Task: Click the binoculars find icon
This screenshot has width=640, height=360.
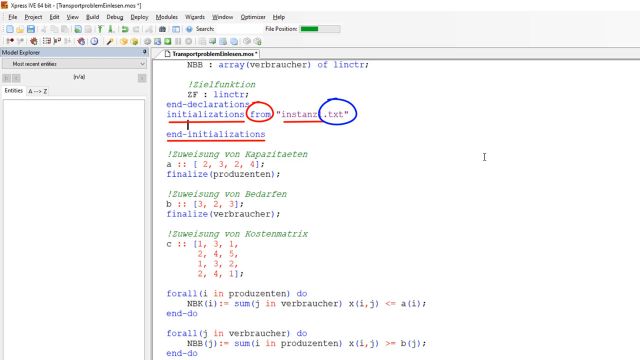Action: coord(162,29)
